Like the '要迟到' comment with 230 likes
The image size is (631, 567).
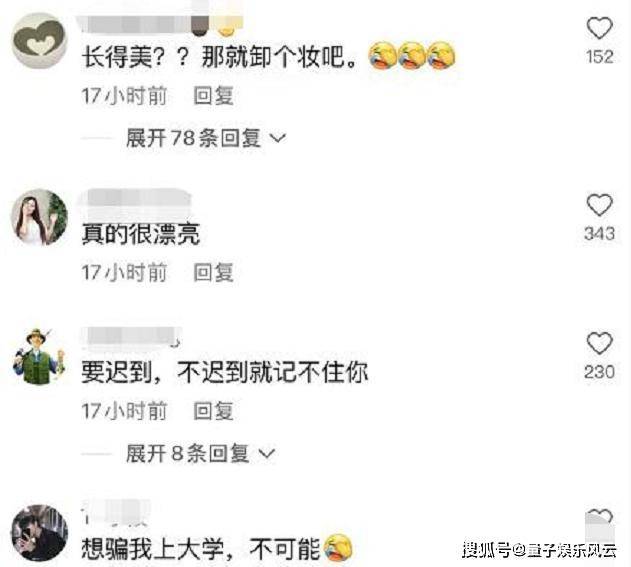tap(600, 343)
